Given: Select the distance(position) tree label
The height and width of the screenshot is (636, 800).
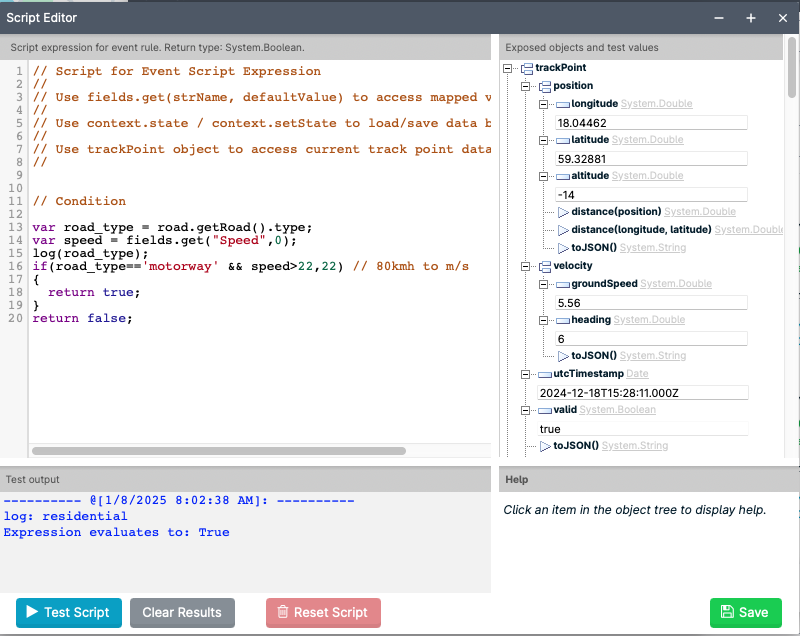Looking at the screenshot, I should pos(616,212).
